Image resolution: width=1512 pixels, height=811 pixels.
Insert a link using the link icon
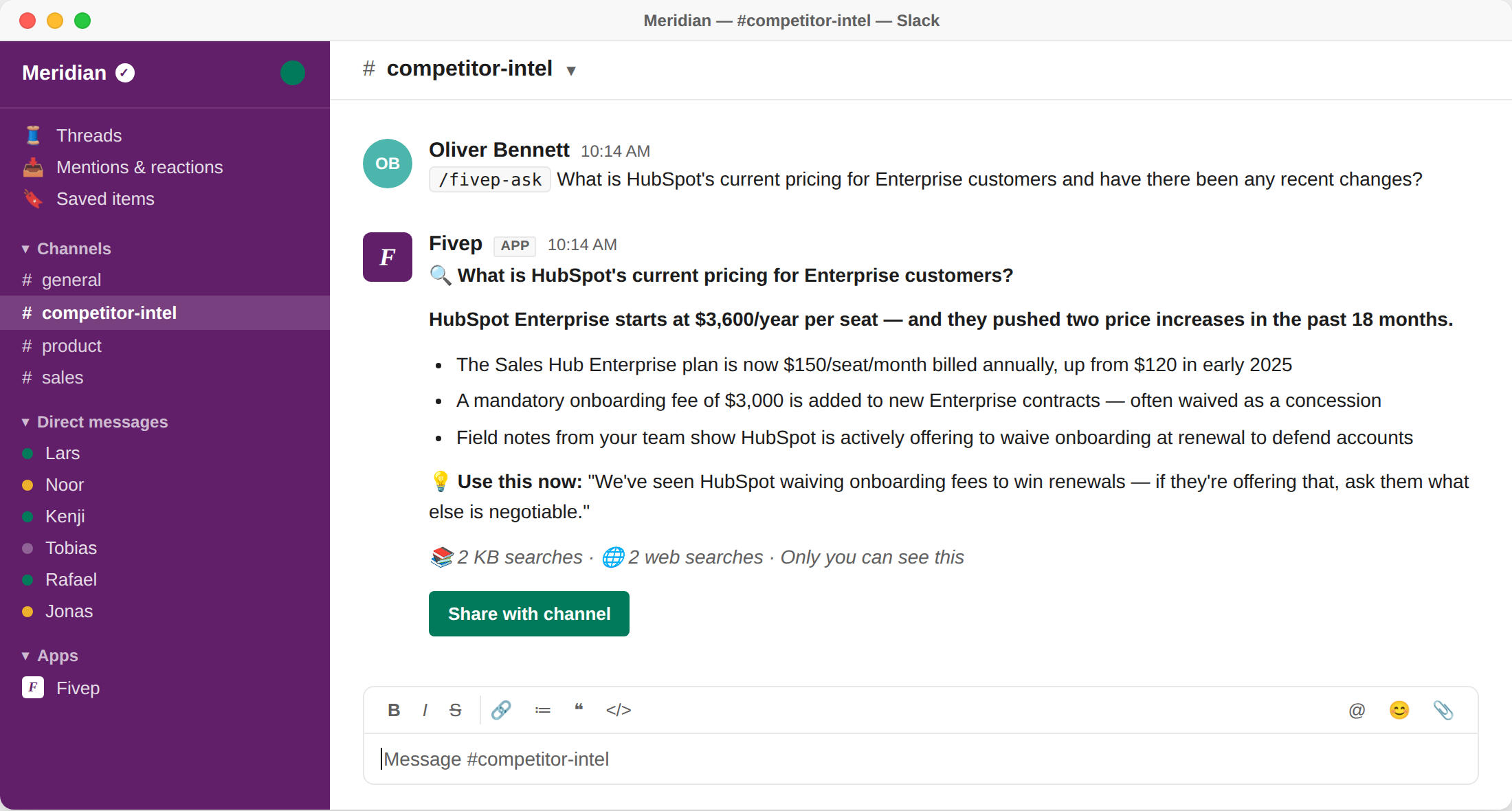(x=501, y=710)
